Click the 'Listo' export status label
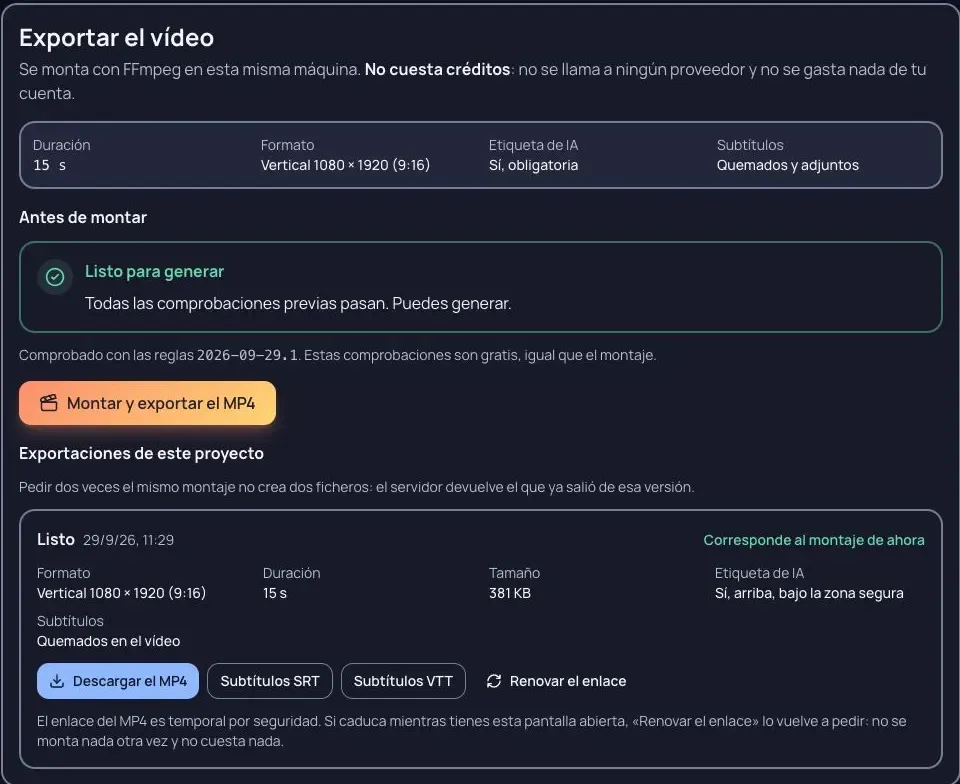This screenshot has height=784, width=960. [x=56, y=539]
